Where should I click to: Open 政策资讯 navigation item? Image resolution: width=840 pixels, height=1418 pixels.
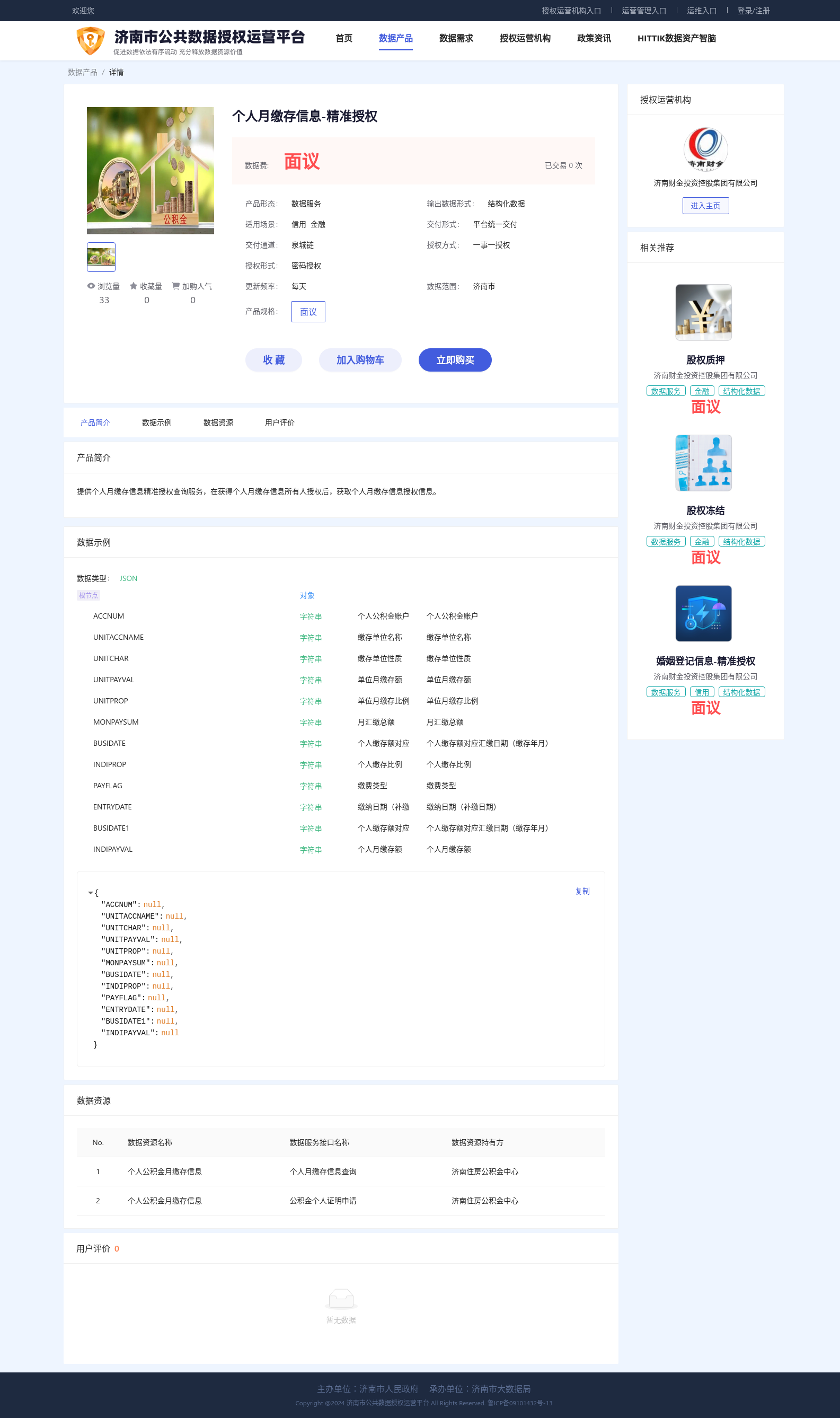[x=594, y=39]
